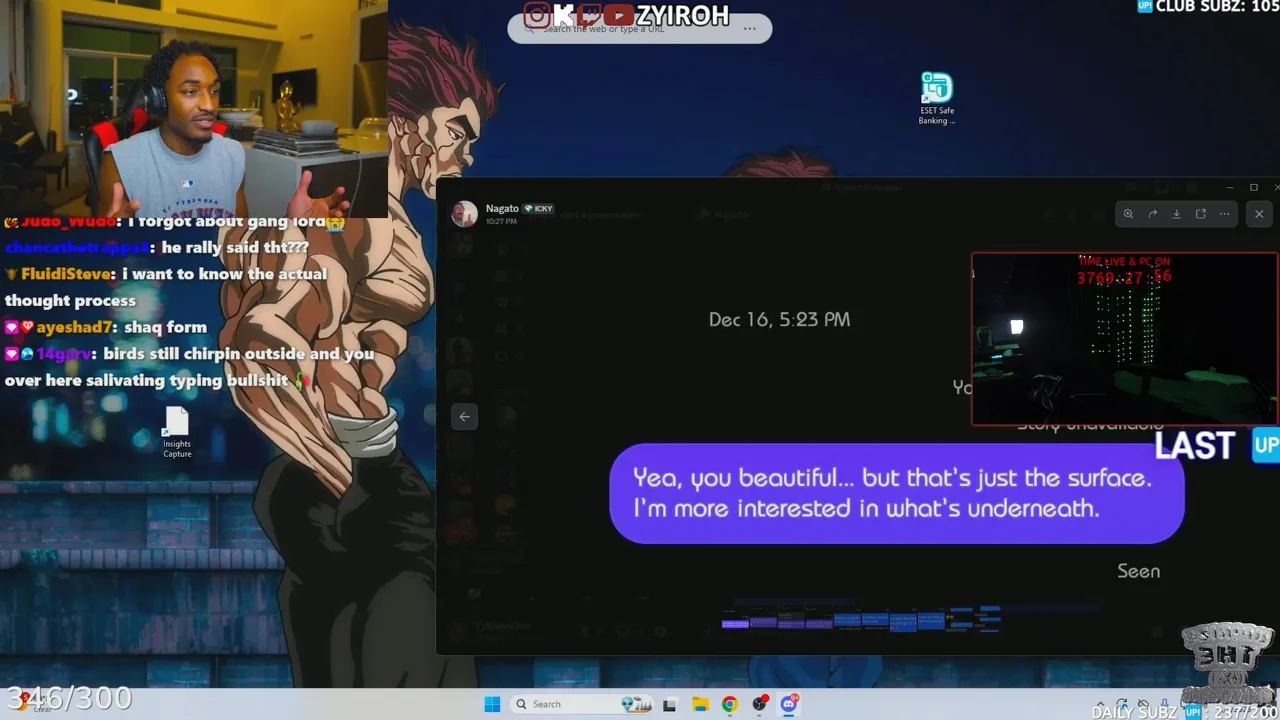Click the ICKY server tag badge
Viewport: 1280px width, 720px height.
pyautogui.click(x=538, y=209)
